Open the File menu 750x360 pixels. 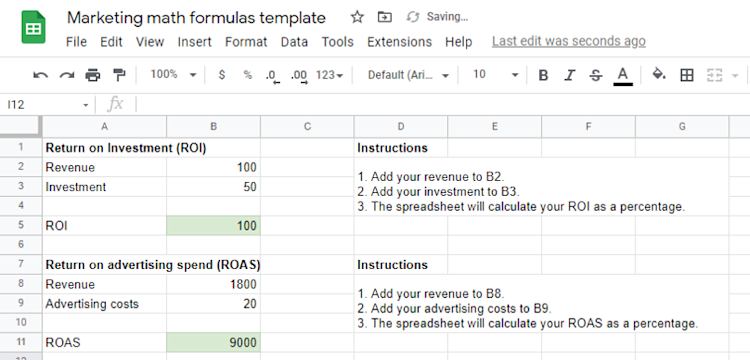[x=77, y=42]
